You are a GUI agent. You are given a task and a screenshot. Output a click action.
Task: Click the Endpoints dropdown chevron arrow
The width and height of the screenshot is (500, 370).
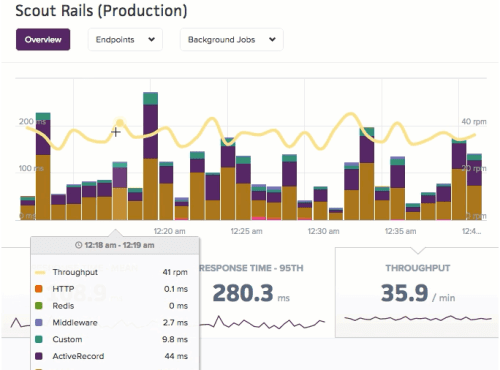(151, 39)
